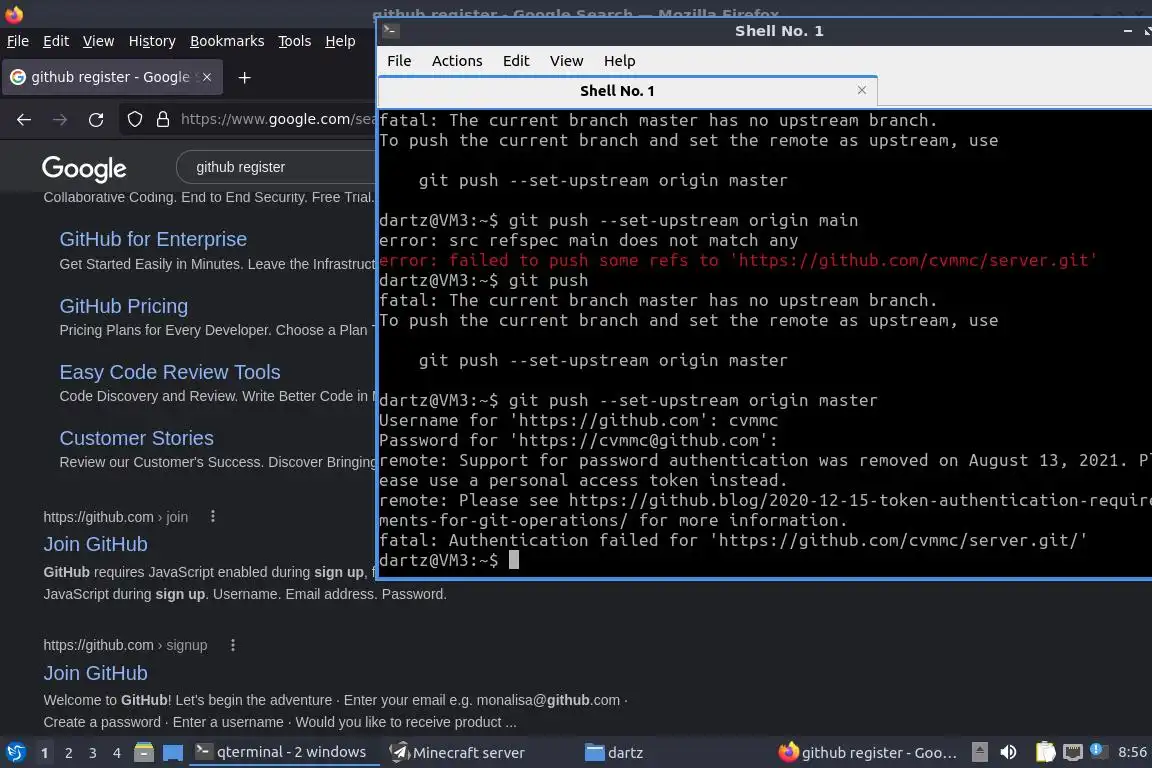The width and height of the screenshot is (1152, 768).
Task: Open Firefox Tools menu
Action: pos(295,41)
